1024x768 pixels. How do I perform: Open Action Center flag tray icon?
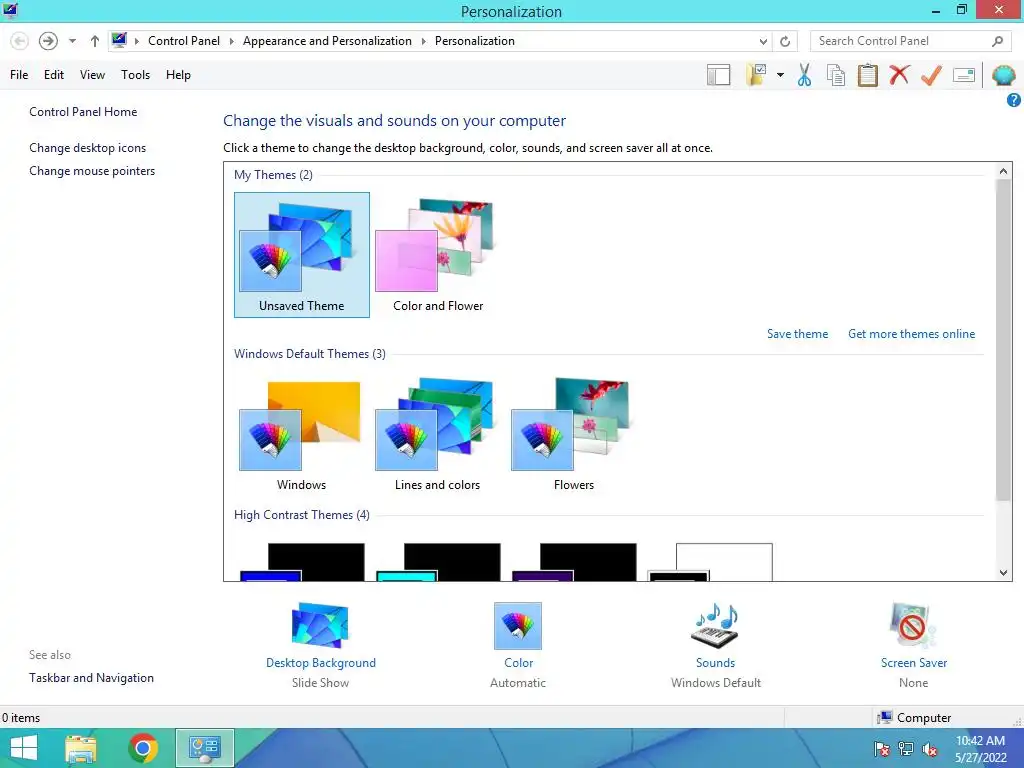[882, 749]
